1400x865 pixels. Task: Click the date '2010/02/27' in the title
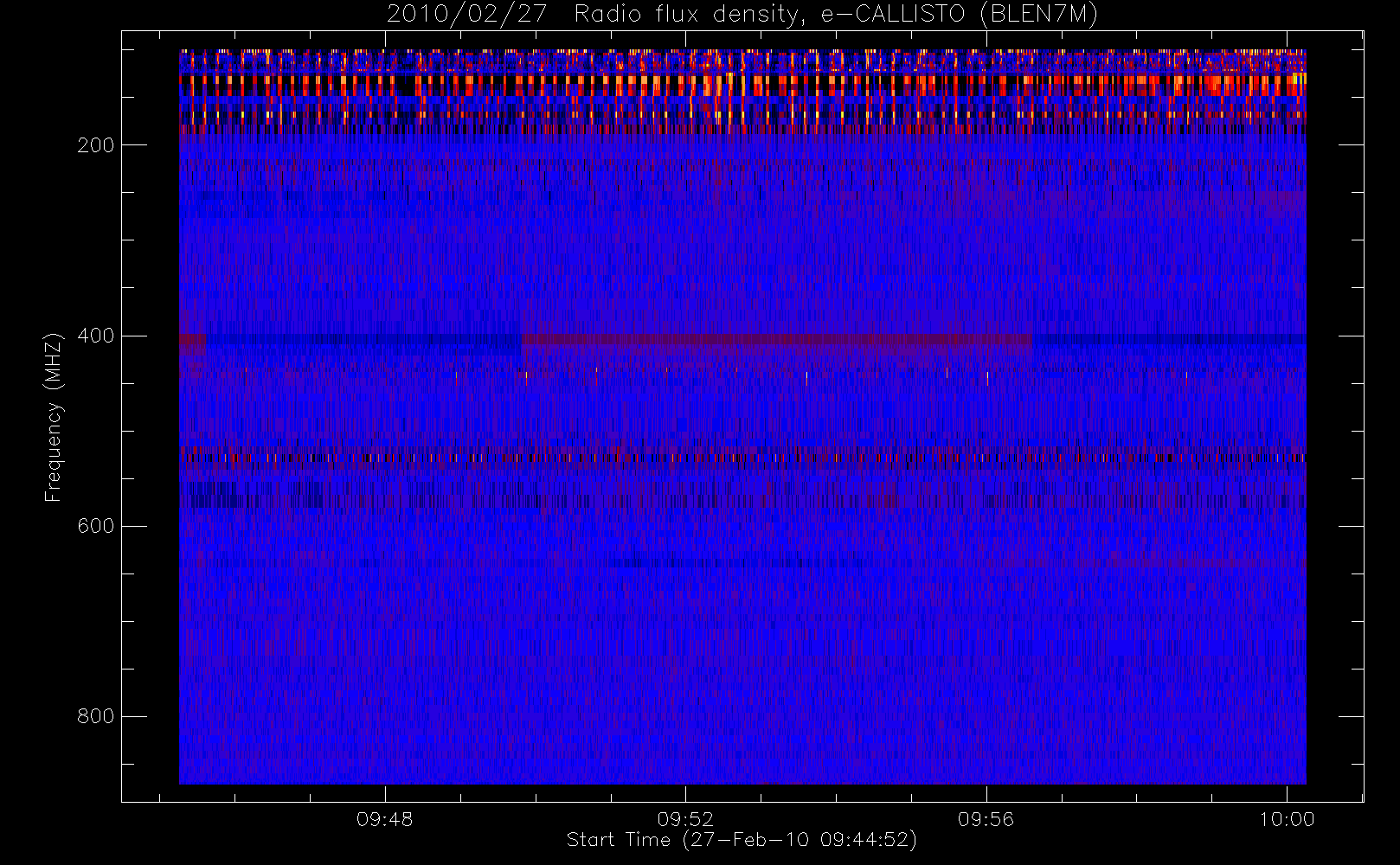466,14
